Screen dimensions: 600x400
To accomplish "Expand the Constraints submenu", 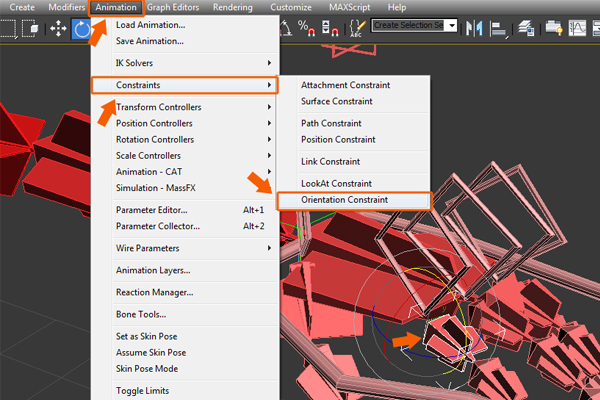I will [185, 85].
